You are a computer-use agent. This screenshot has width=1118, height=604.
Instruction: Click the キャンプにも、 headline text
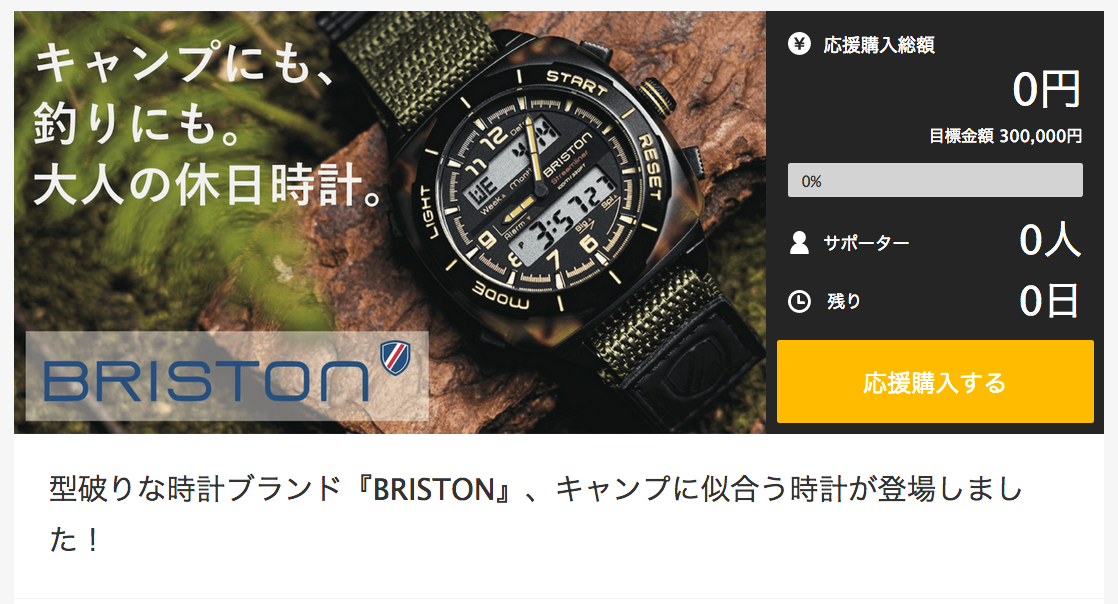[185, 63]
